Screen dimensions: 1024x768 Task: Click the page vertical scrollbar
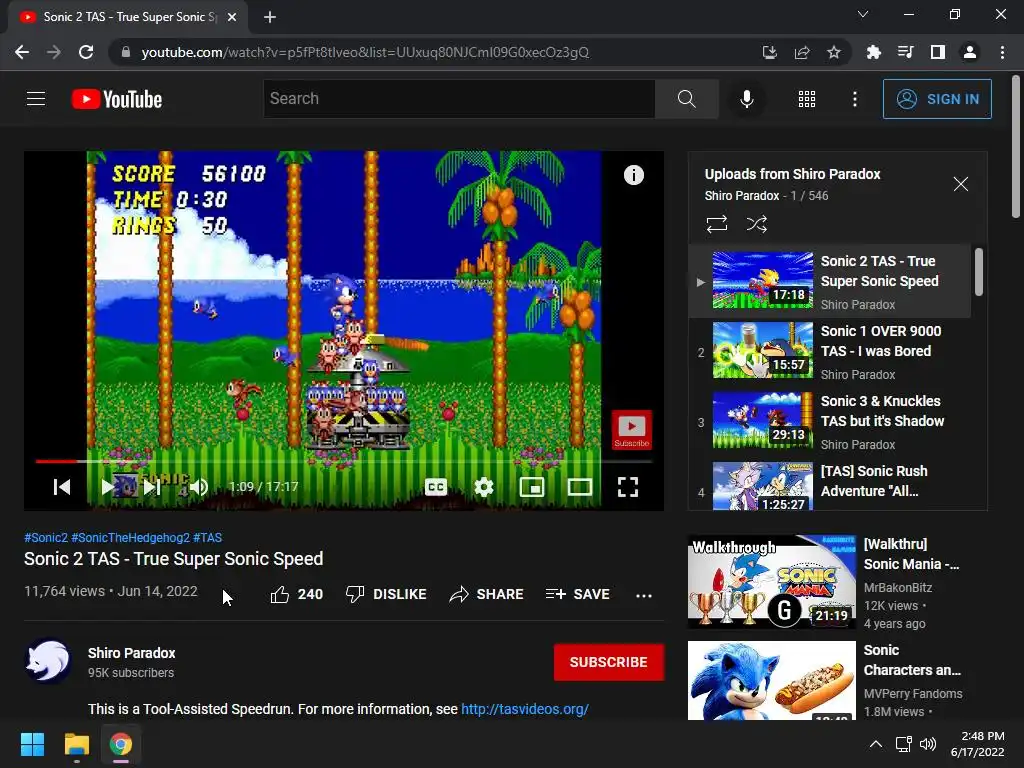click(1016, 147)
